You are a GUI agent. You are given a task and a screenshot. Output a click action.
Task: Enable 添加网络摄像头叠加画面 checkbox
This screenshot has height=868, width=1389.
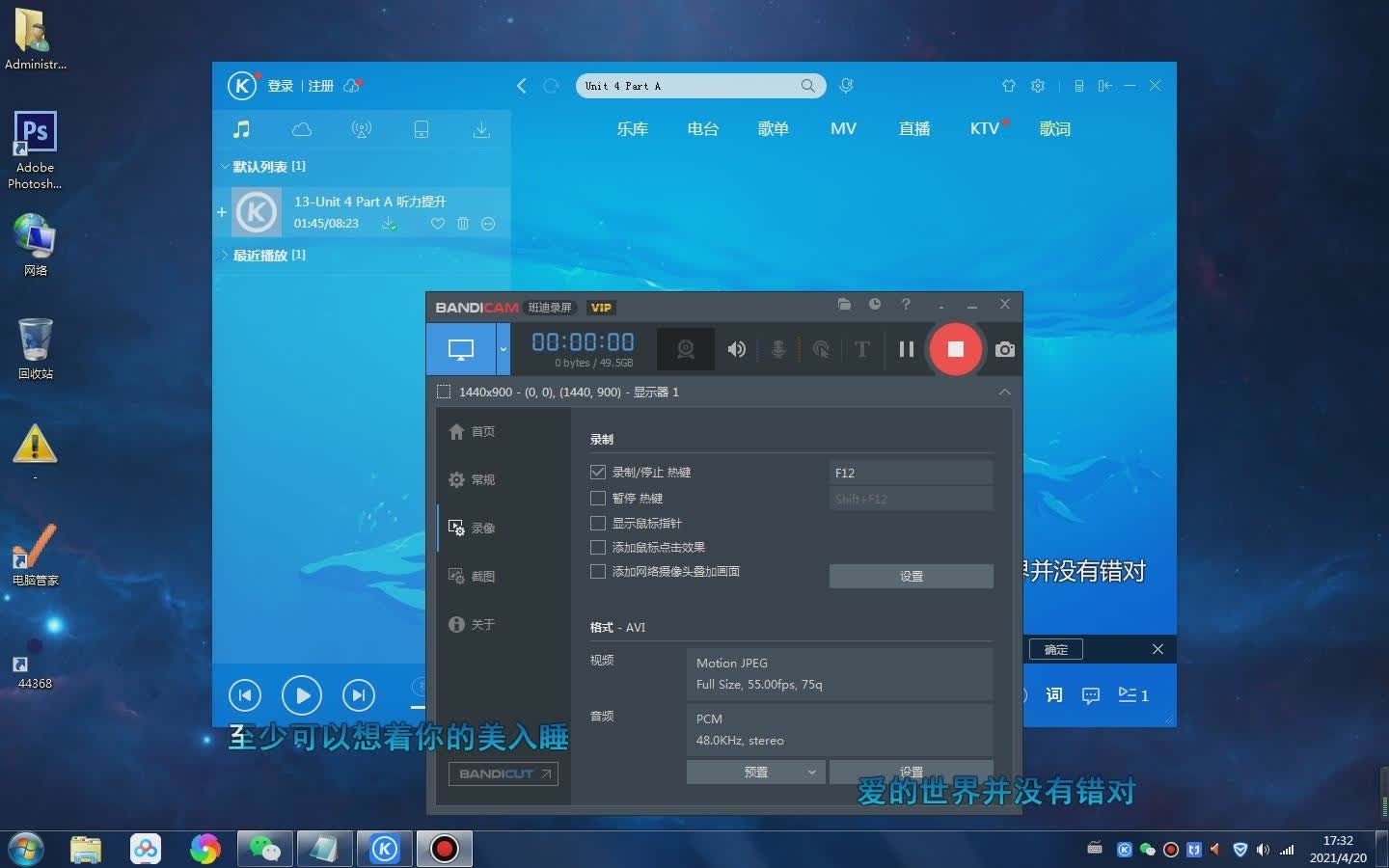(x=598, y=571)
